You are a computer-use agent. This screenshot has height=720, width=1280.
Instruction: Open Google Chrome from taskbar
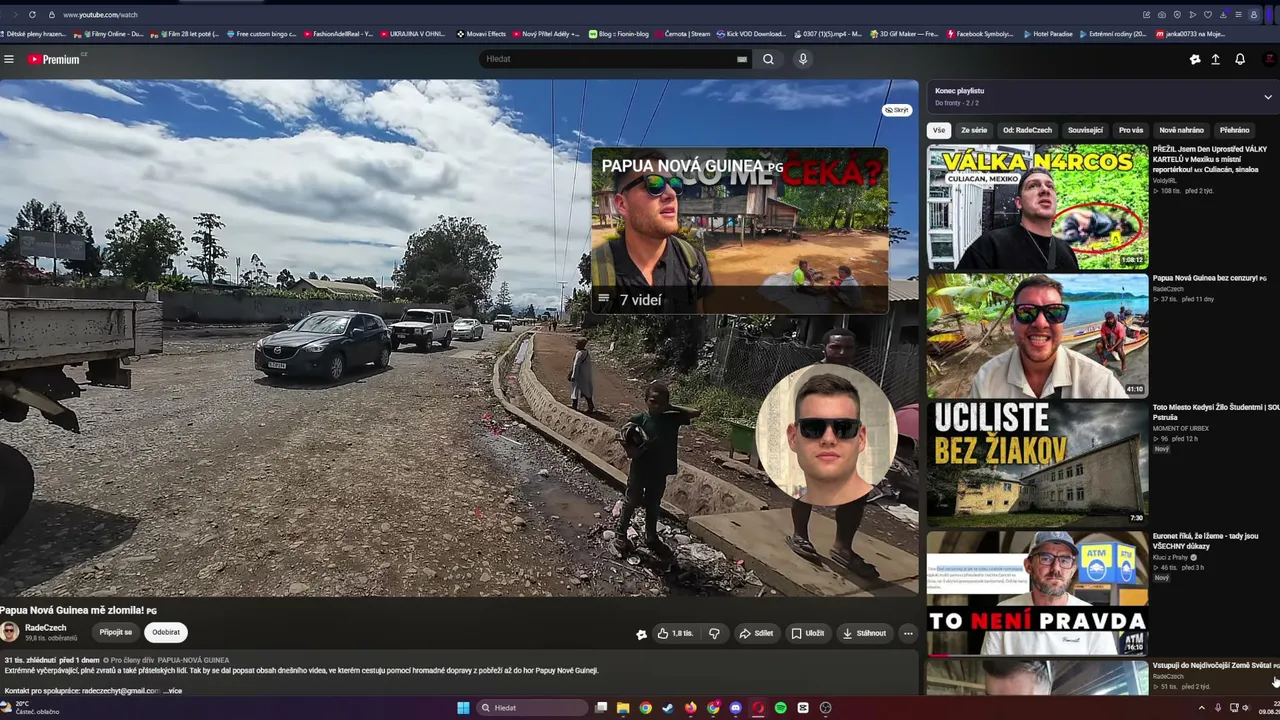646,708
